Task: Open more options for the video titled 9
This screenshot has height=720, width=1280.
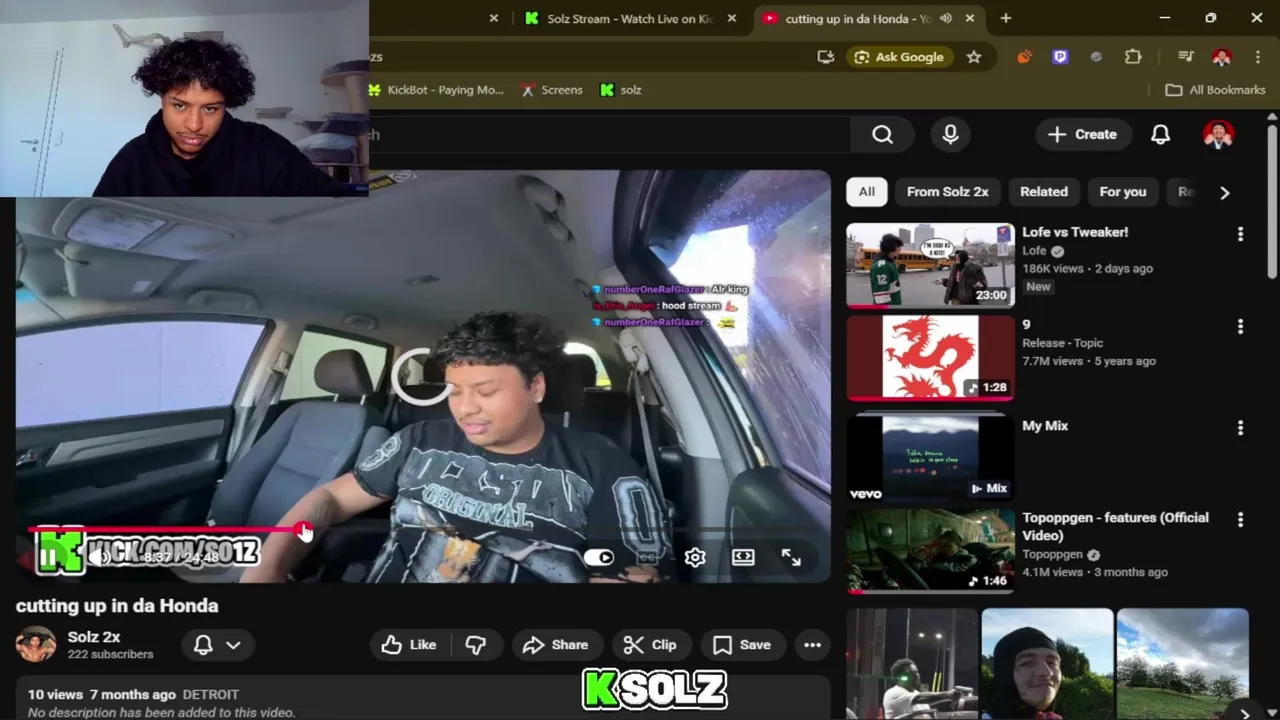Action: (x=1240, y=327)
